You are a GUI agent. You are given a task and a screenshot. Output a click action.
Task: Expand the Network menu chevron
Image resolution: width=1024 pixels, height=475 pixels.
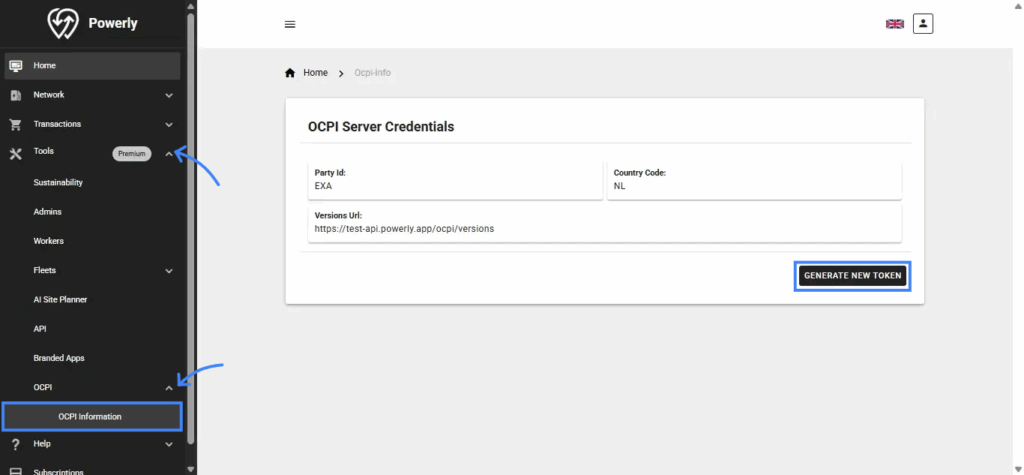[x=169, y=96]
